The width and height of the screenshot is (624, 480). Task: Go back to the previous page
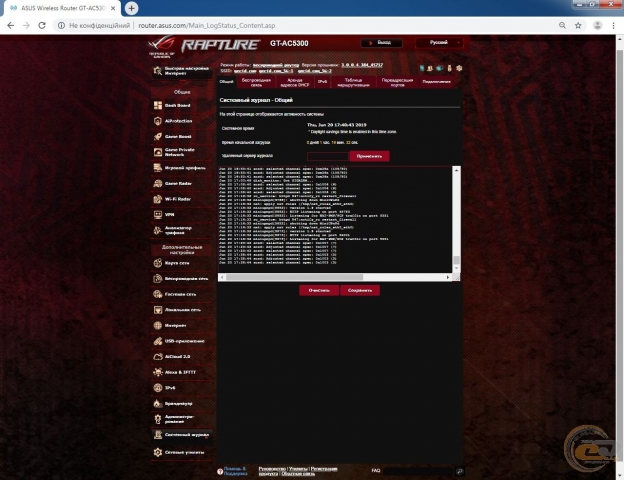[x=11, y=25]
